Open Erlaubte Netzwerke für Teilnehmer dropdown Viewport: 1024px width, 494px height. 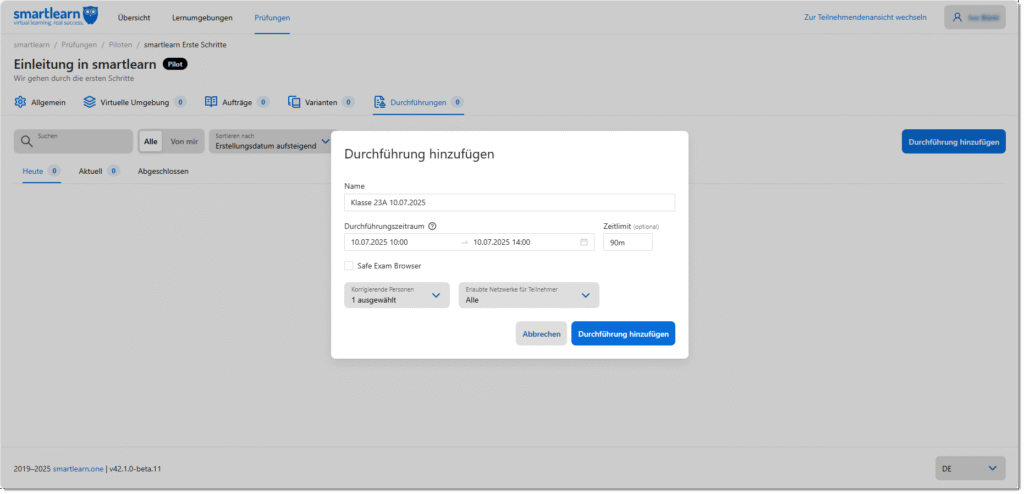(528, 295)
